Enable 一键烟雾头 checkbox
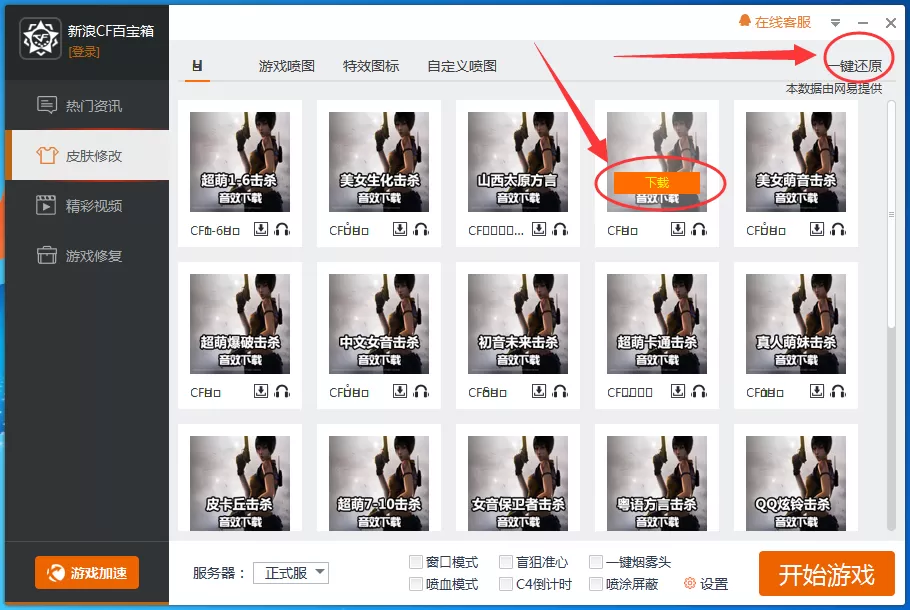Screen dimensions: 910x610 (x=595, y=562)
